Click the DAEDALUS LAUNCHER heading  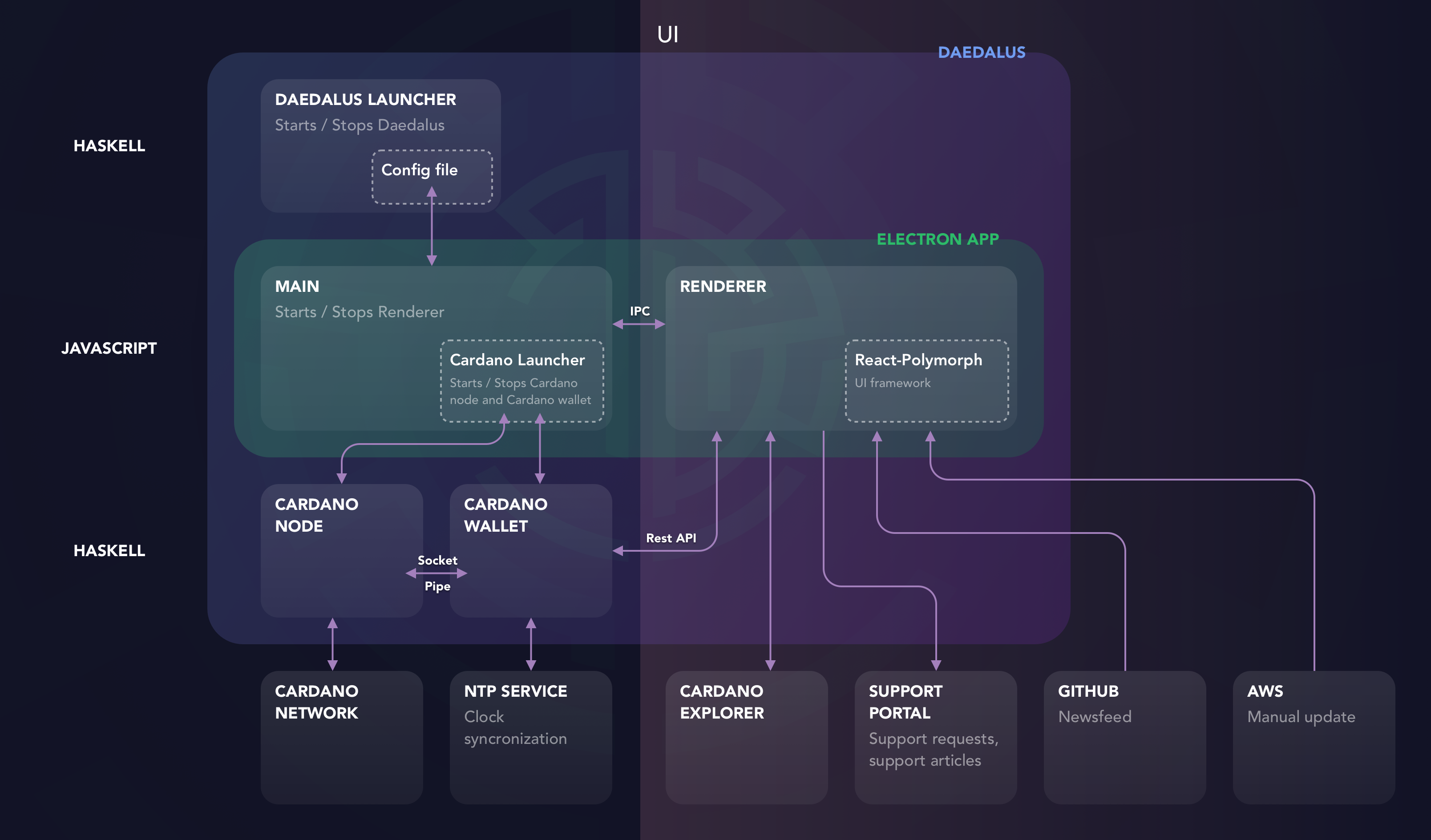click(x=365, y=99)
